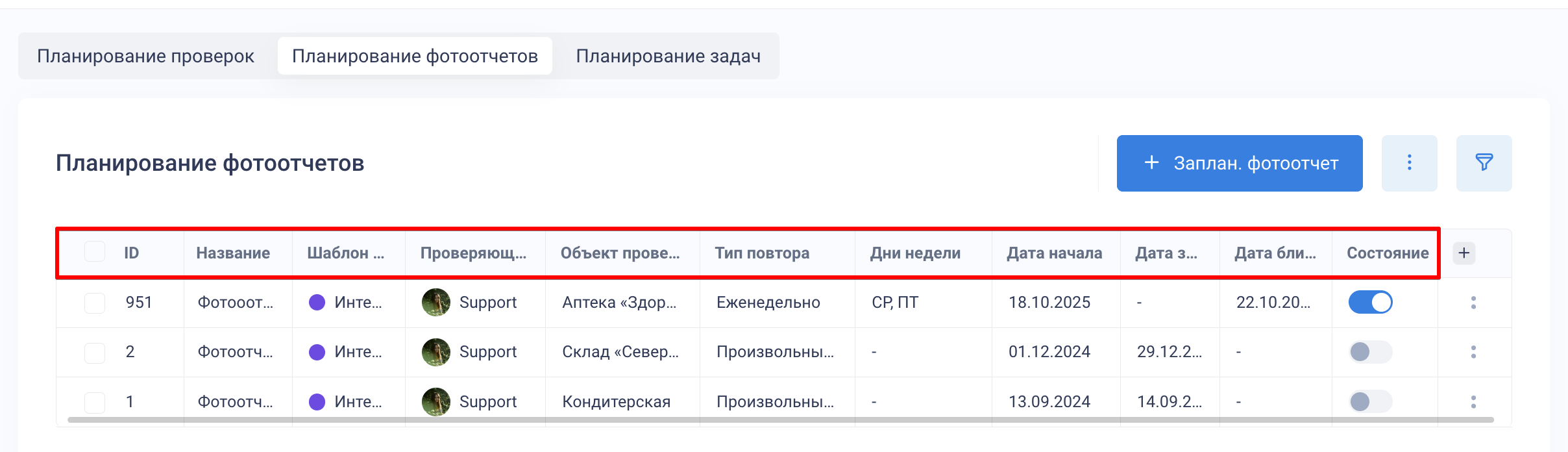
Task: Open row 2 three-dot actions menu
Action: (x=1473, y=352)
